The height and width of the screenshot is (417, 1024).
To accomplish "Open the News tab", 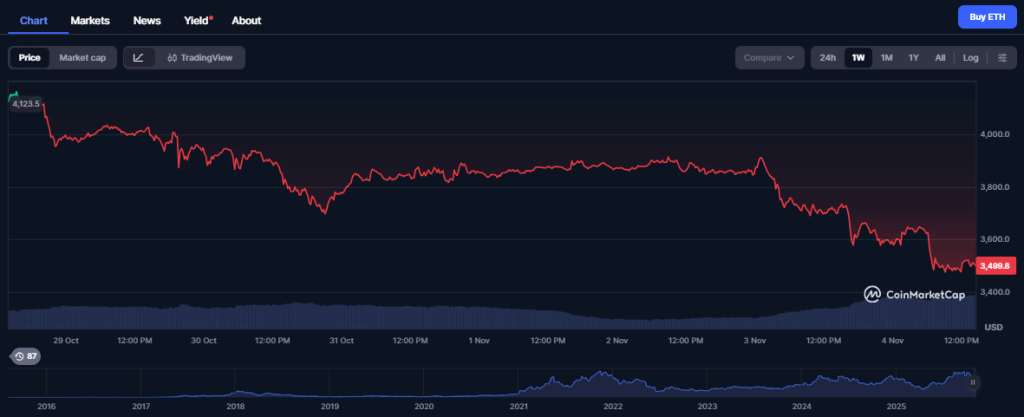I will (147, 20).
